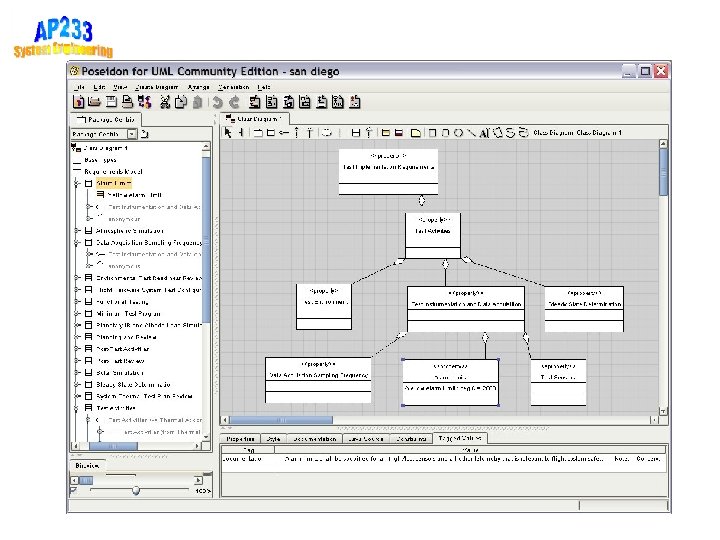The width and height of the screenshot is (720, 540).
Task: Open the Generation menu
Action: pyautogui.click(x=233, y=87)
